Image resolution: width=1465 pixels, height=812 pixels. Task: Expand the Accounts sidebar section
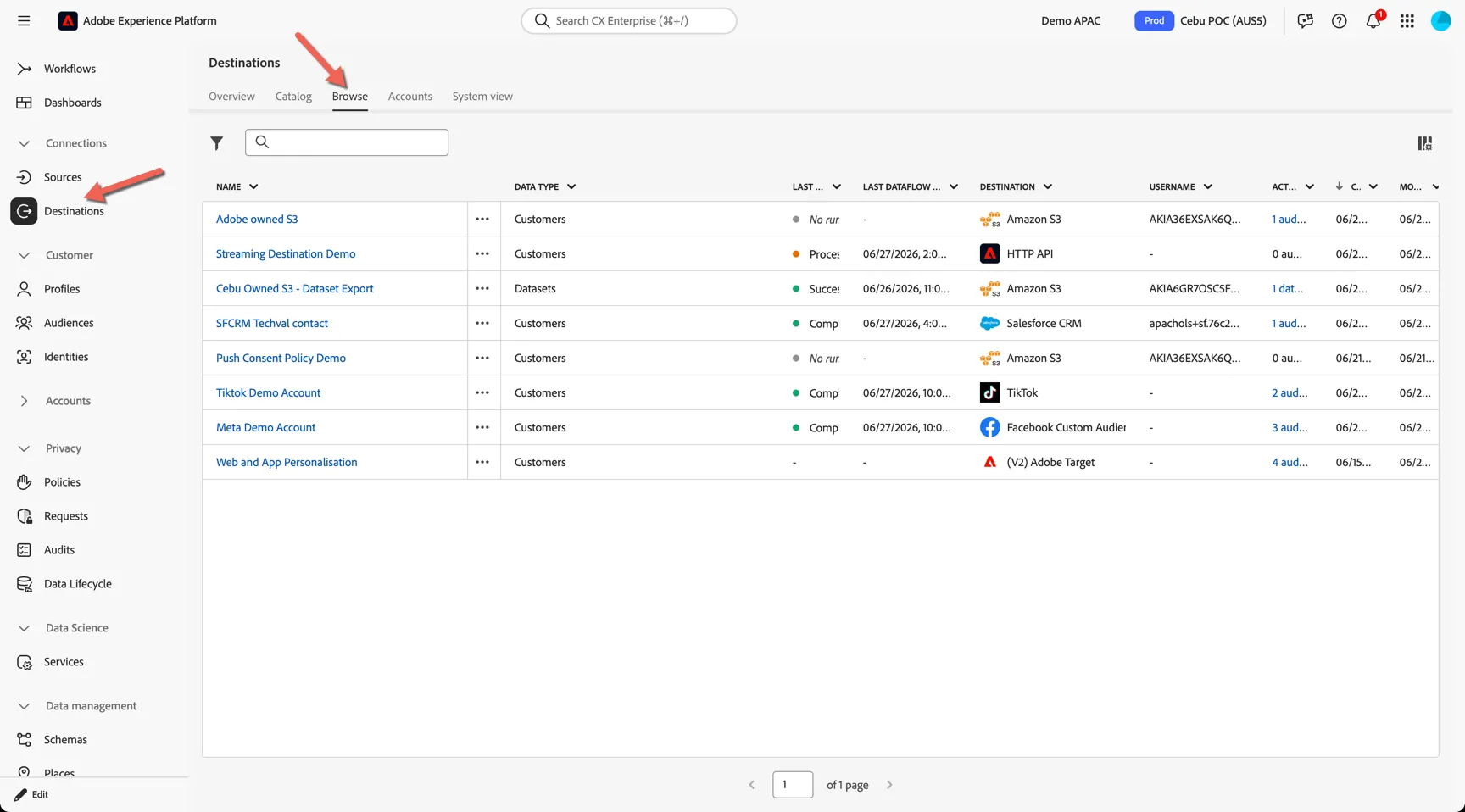tap(24, 401)
